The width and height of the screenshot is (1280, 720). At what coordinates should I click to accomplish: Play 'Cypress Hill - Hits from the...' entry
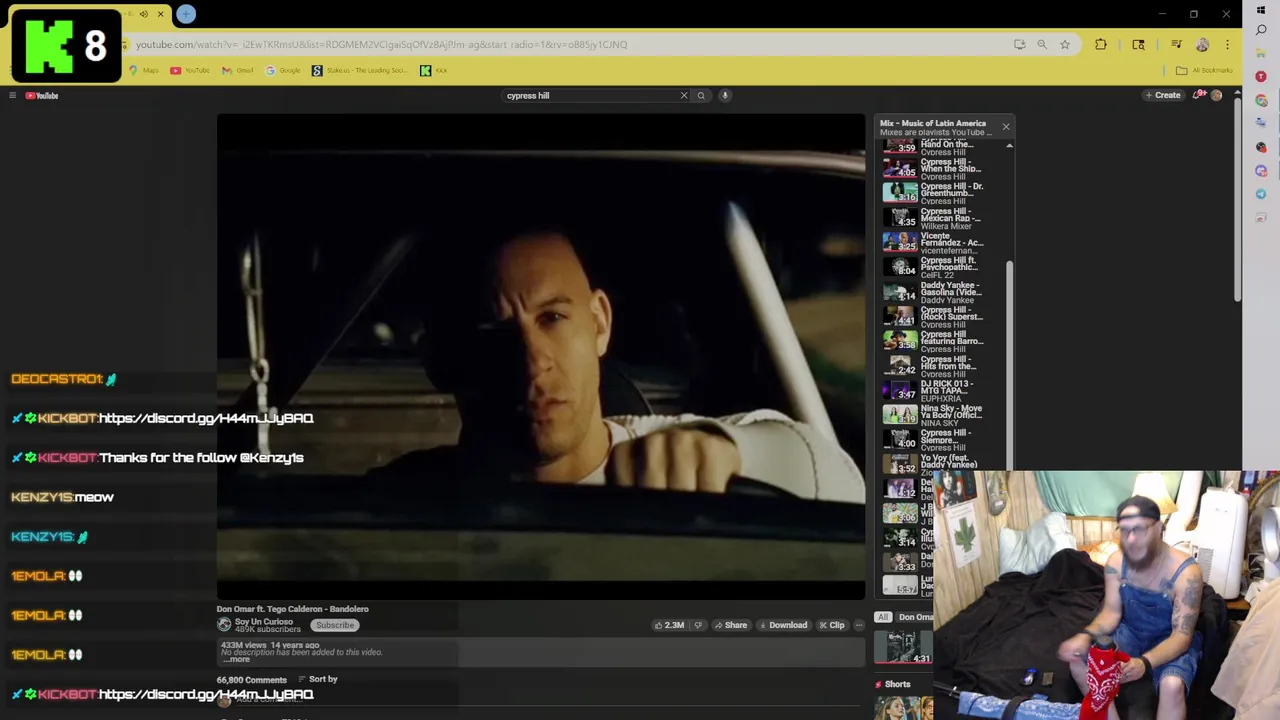click(x=940, y=365)
